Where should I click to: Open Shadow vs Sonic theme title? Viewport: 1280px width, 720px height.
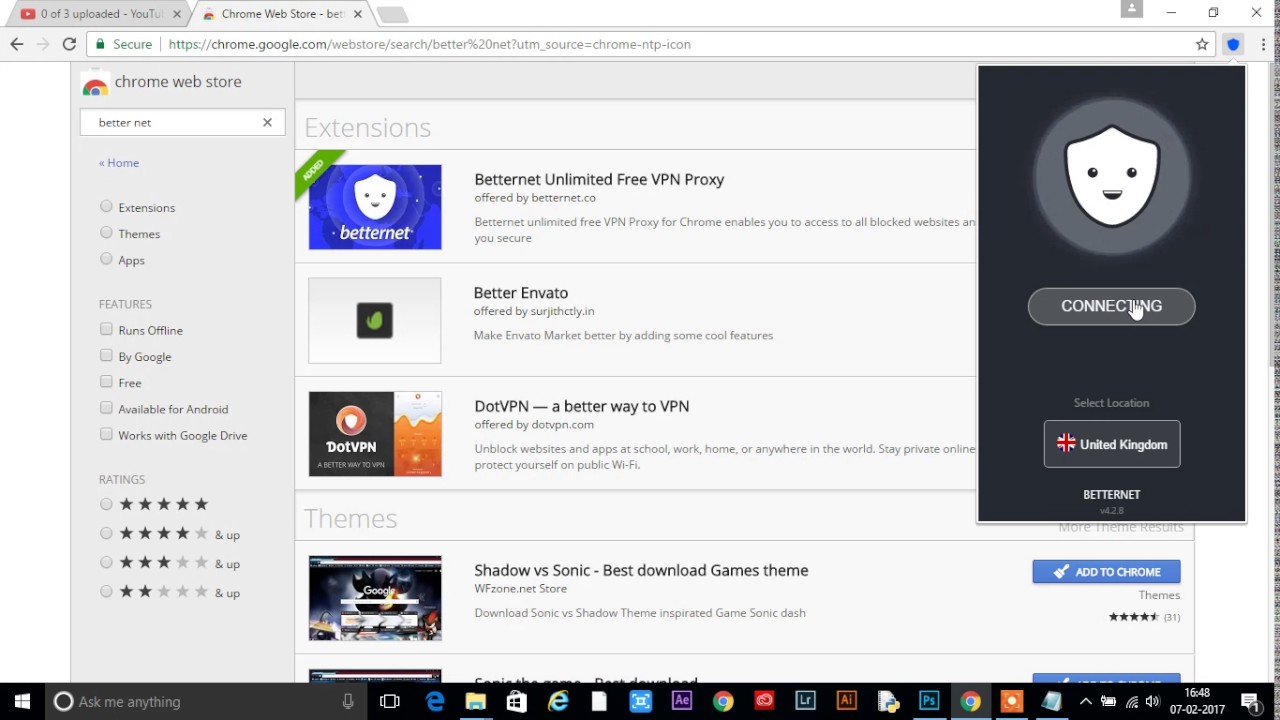pos(641,570)
